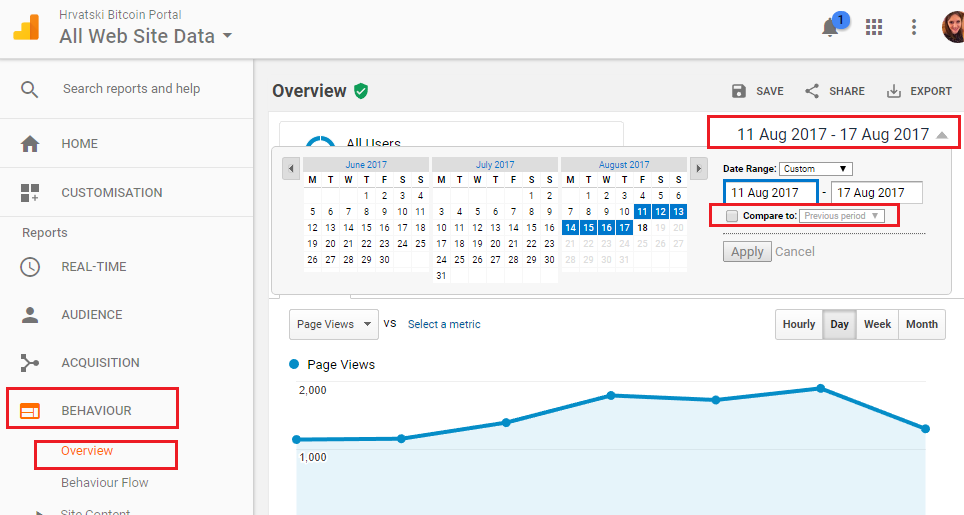
Task: Click the Google Analytics logo
Action: pos(26,28)
